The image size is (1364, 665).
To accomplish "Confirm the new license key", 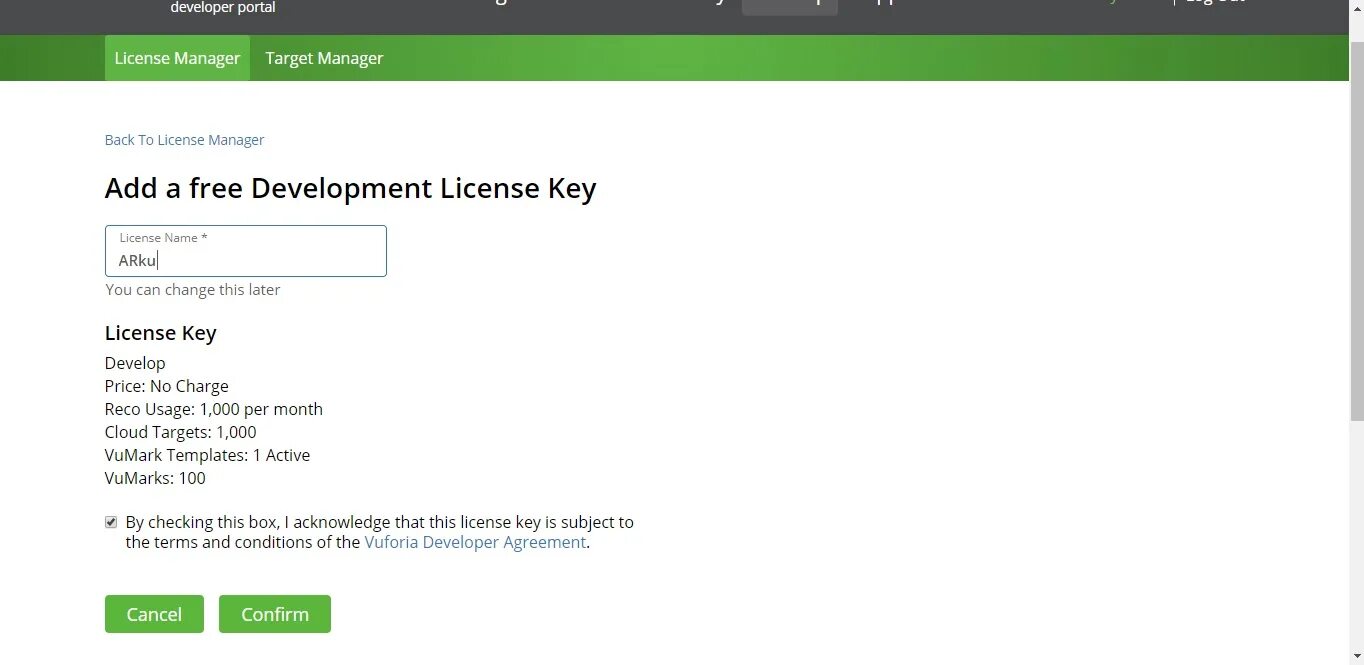I will coord(275,613).
